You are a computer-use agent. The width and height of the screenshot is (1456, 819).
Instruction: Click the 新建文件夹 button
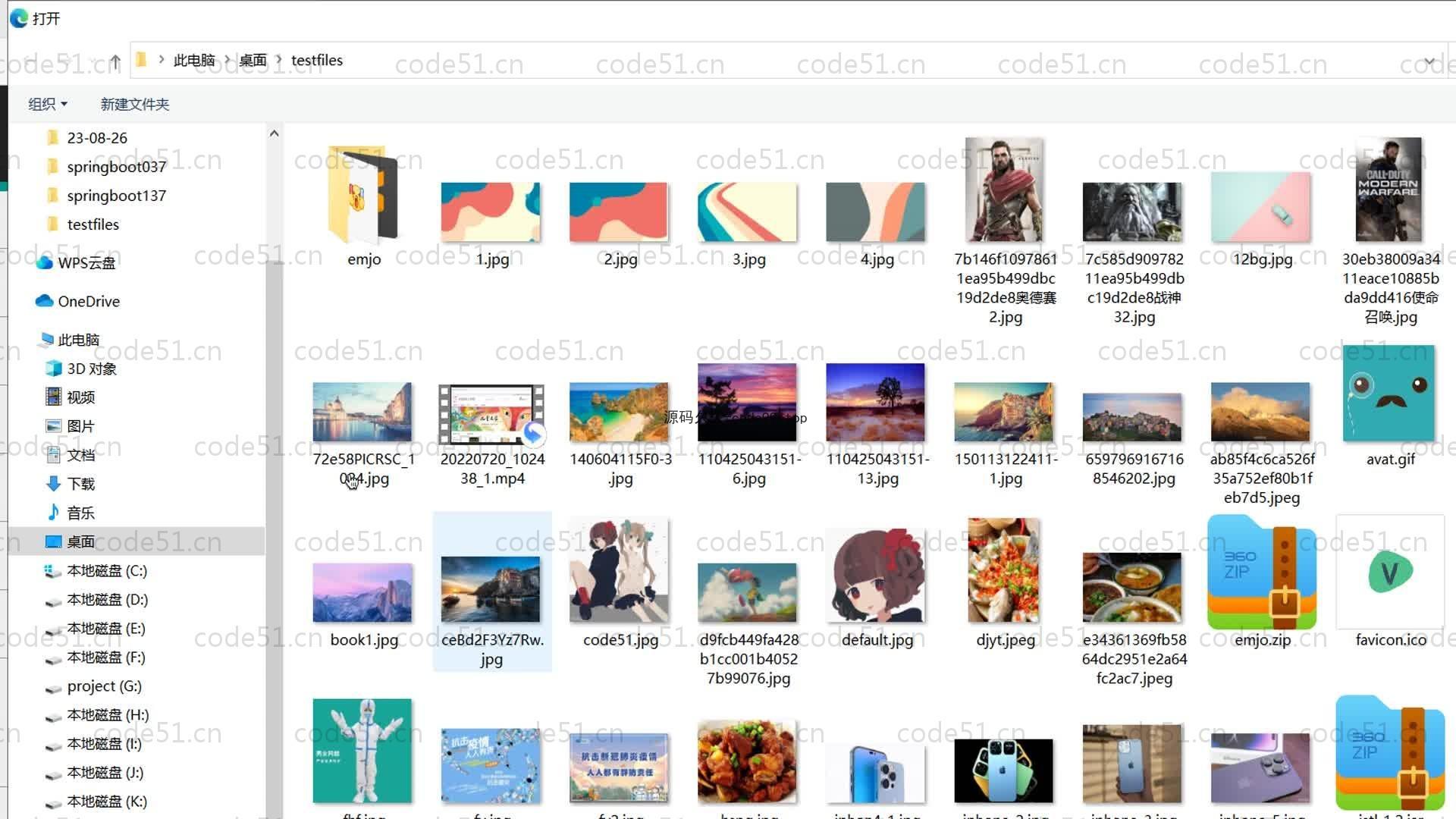135,104
